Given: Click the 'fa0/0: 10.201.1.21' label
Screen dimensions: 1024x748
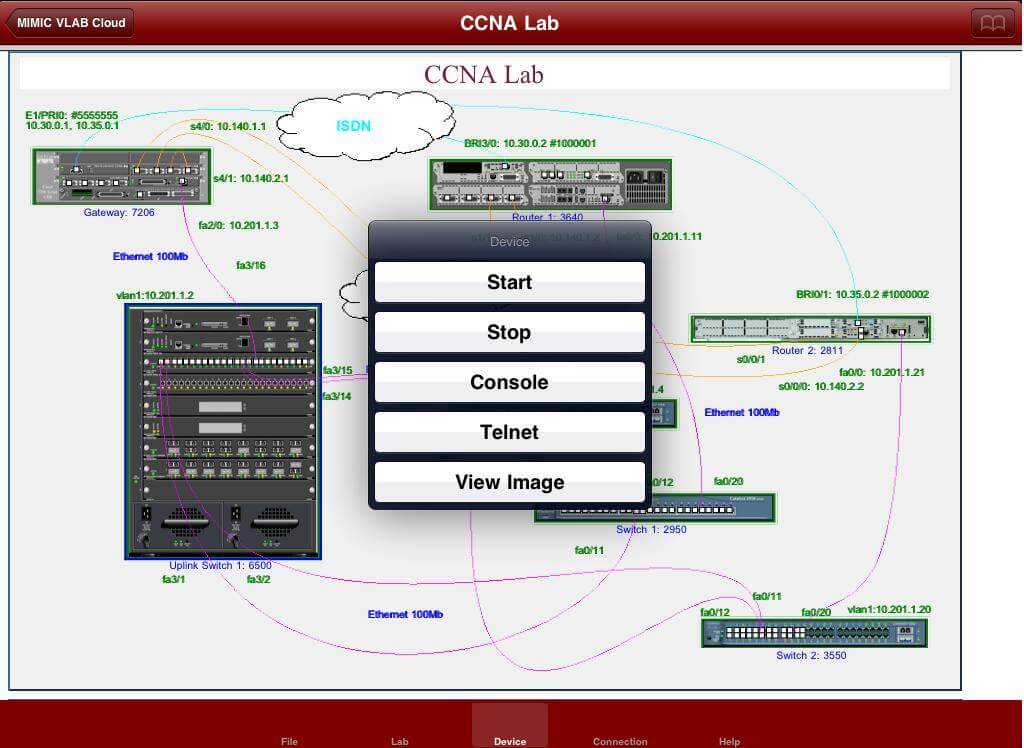Looking at the screenshot, I should [x=882, y=372].
